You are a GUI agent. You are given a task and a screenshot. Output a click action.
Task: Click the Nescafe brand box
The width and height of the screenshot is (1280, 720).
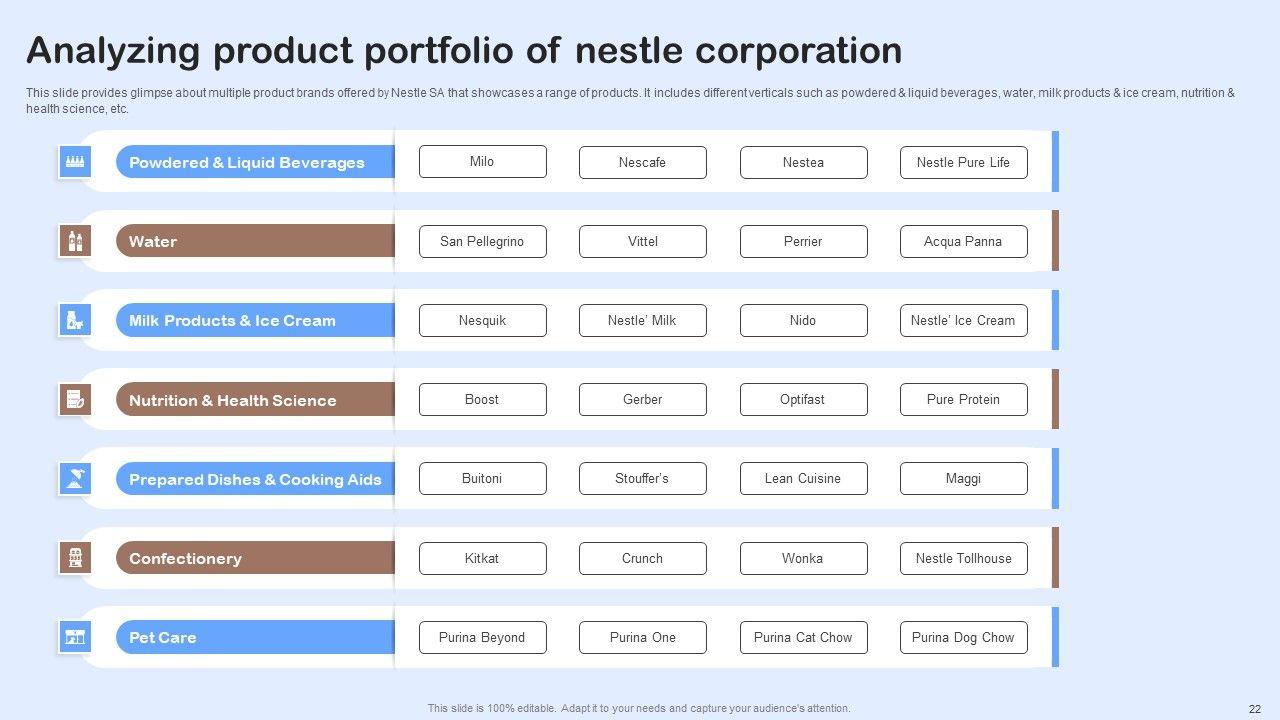click(642, 162)
